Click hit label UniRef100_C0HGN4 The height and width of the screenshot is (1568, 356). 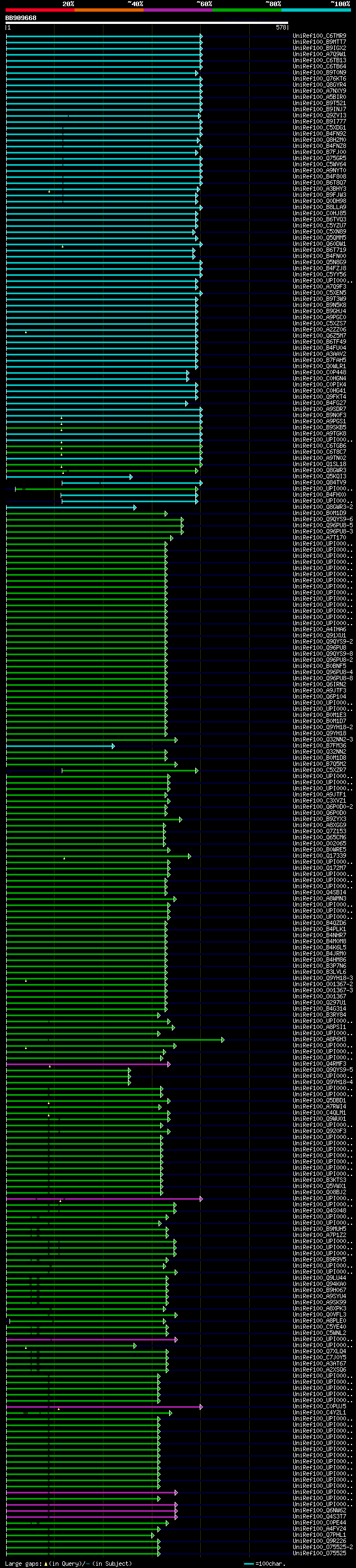[319, 378]
